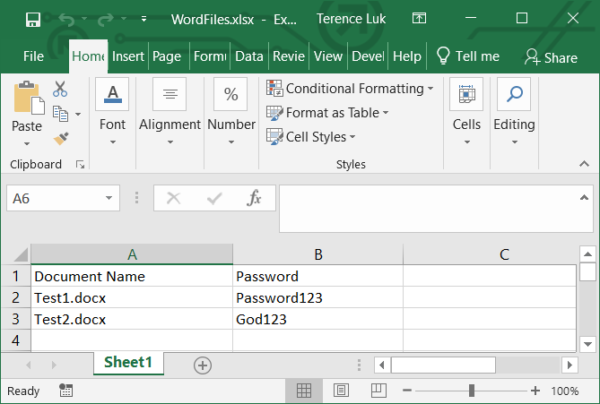Viewport: 600px width, 404px height.
Task: Click the macro recording status bar icon
Action: [x=66, y=391]
